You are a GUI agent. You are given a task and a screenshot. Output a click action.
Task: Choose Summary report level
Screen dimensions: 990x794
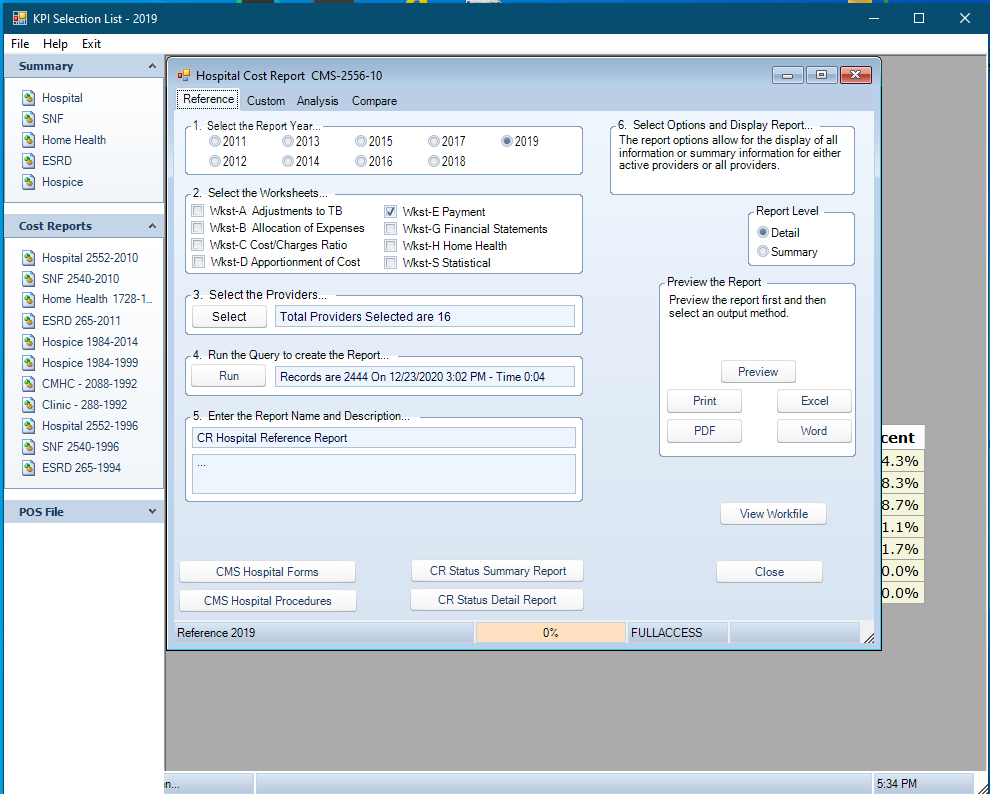point(763,251)
